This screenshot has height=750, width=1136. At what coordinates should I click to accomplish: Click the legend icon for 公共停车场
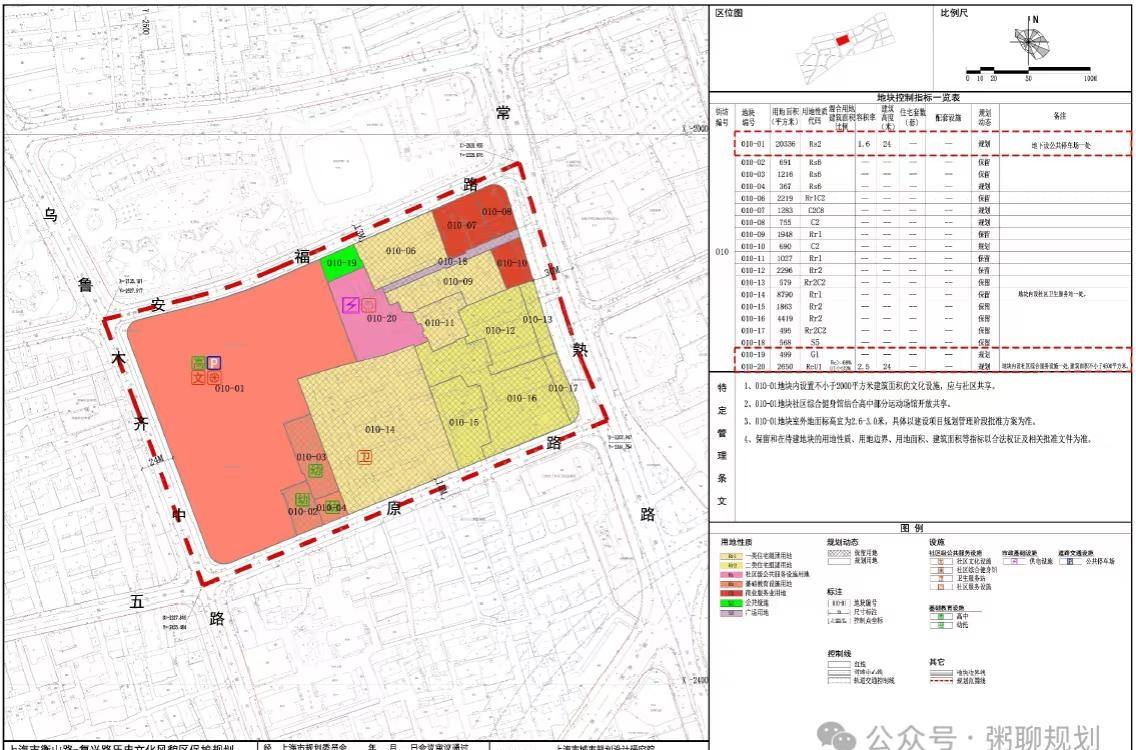[x=1071, y=562]
